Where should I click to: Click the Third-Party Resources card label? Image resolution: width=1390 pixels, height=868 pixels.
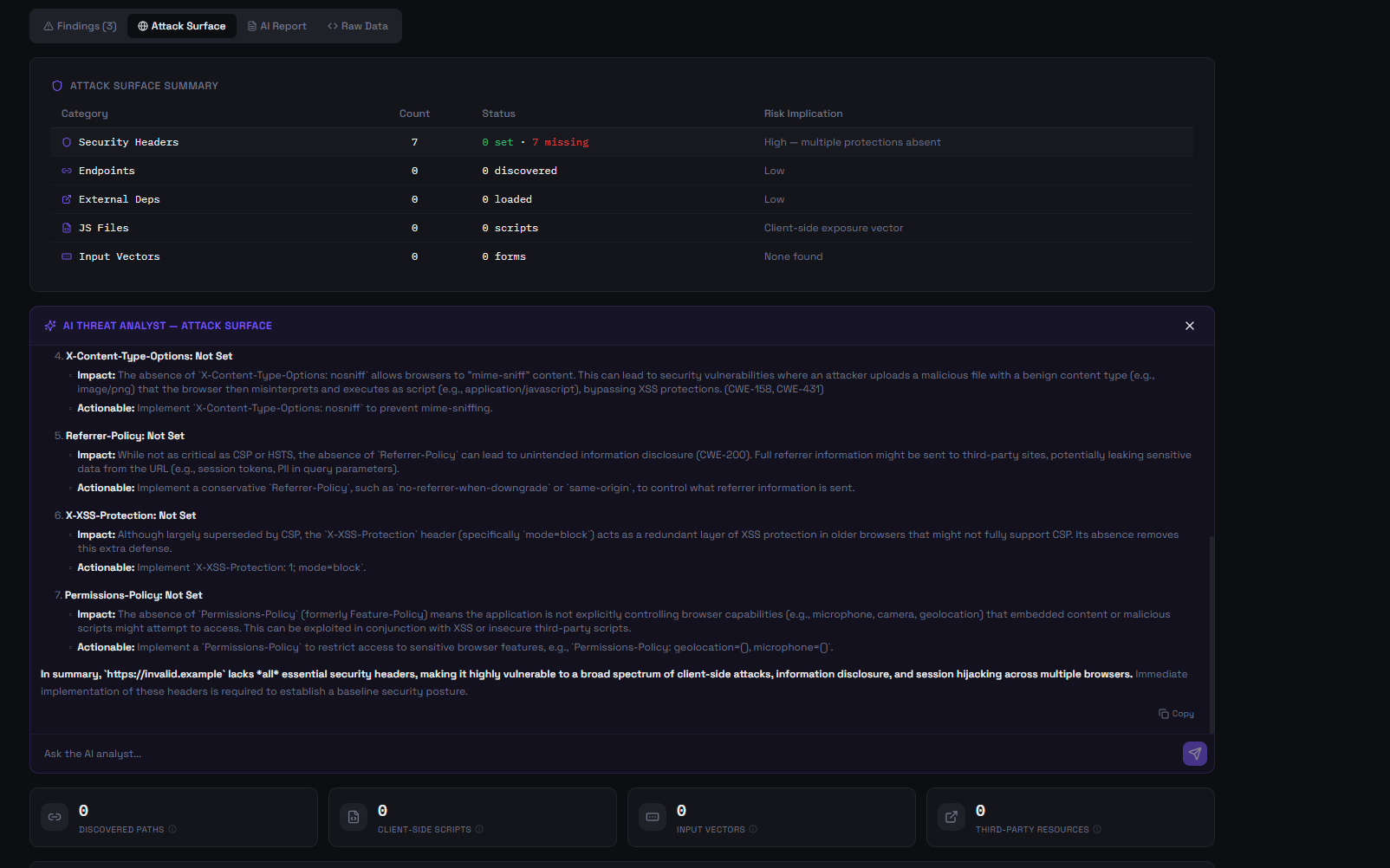1032,830
